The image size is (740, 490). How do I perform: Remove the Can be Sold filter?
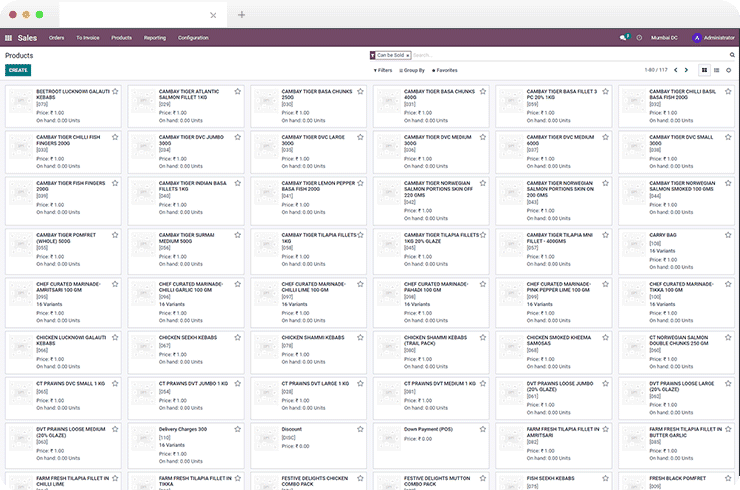click(408, 56)
